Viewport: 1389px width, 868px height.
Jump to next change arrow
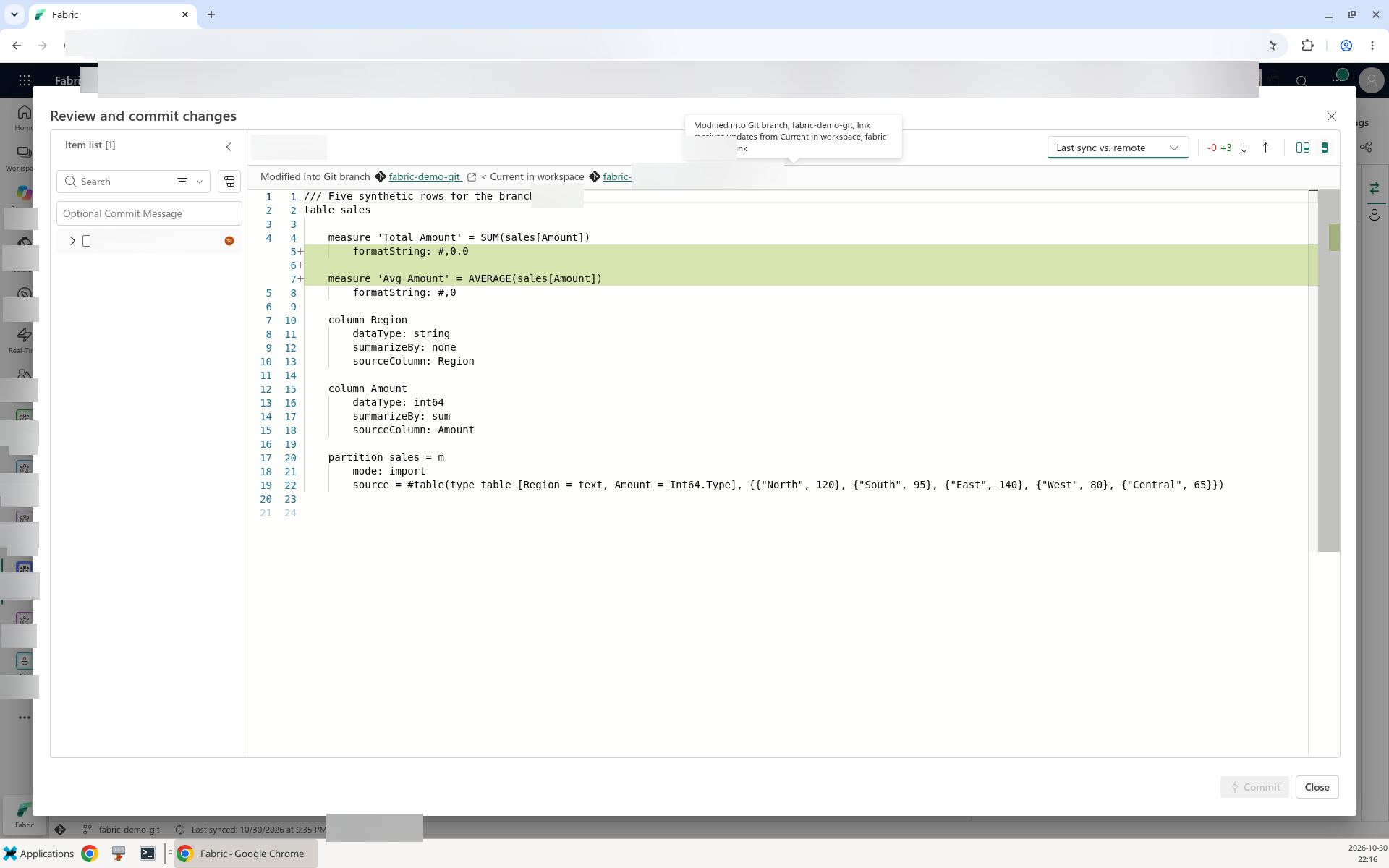[1244, 148]
